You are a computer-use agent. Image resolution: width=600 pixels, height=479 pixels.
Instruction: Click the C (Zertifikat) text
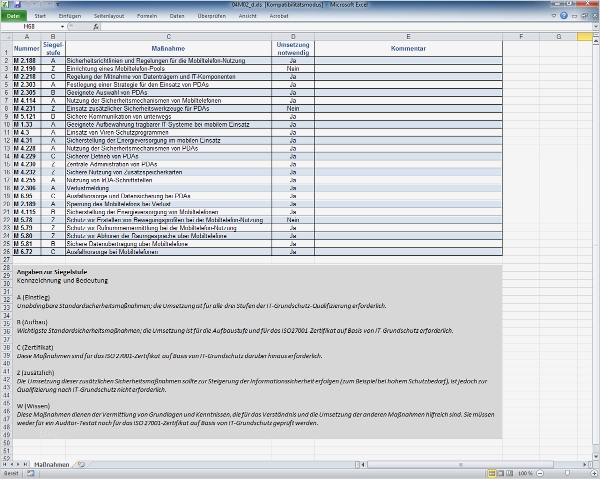[x=35, y=347]
